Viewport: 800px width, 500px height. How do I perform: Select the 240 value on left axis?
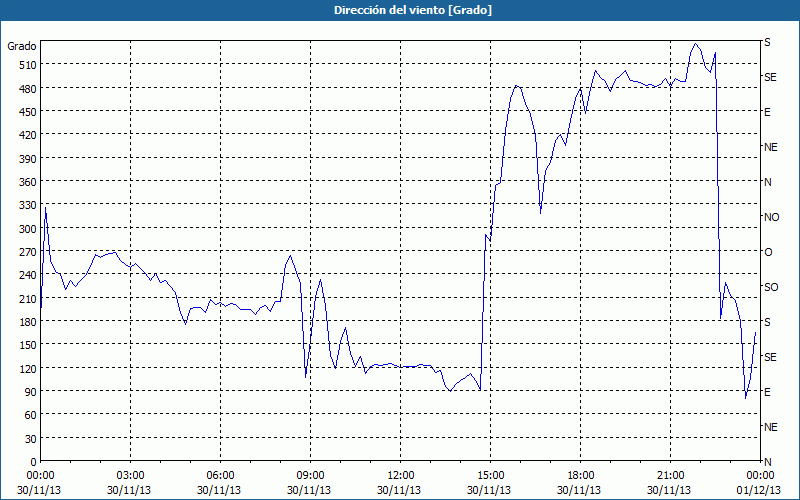point(28,275)
